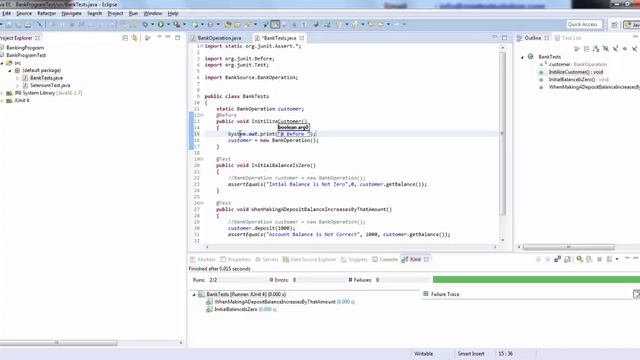Run the program with green Run button
The height and width of the screenshot is (360, 640).
(161, 24)
